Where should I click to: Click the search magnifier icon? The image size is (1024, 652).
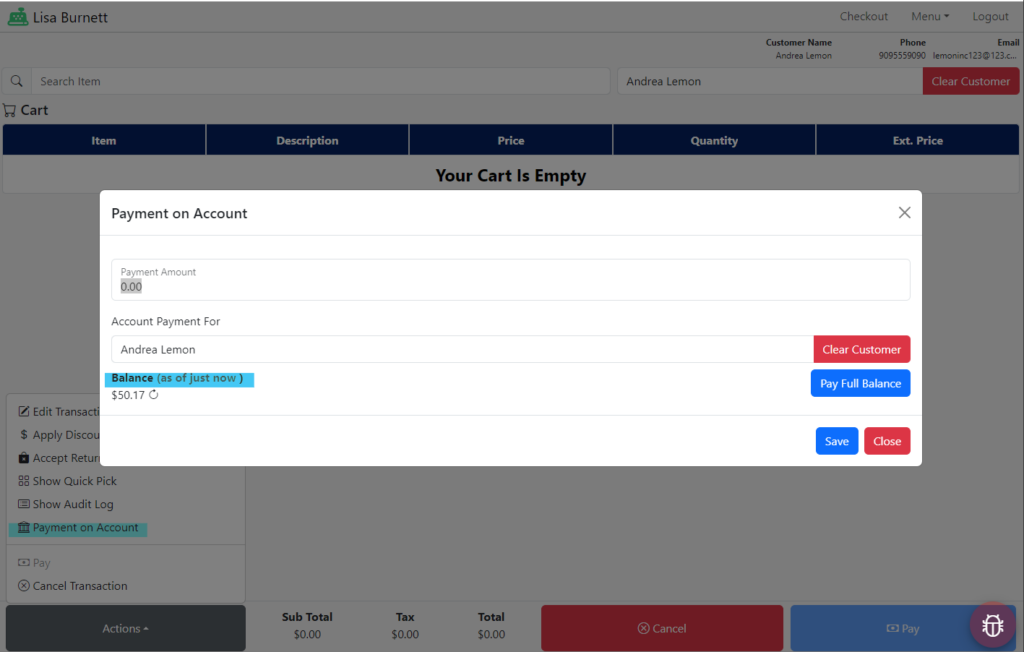tap(15, 80)
